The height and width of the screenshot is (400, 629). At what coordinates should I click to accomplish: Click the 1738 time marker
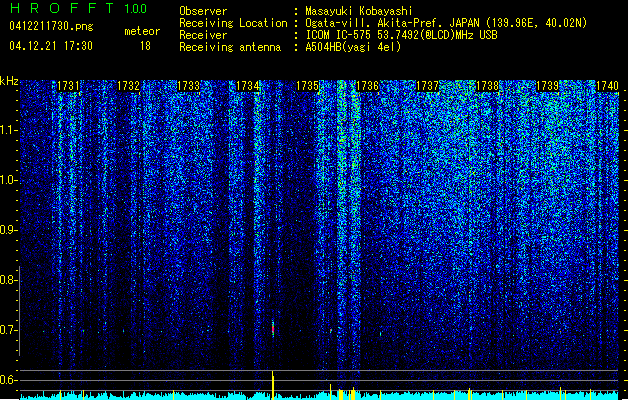pyautogui.click(x=487, y=86)
